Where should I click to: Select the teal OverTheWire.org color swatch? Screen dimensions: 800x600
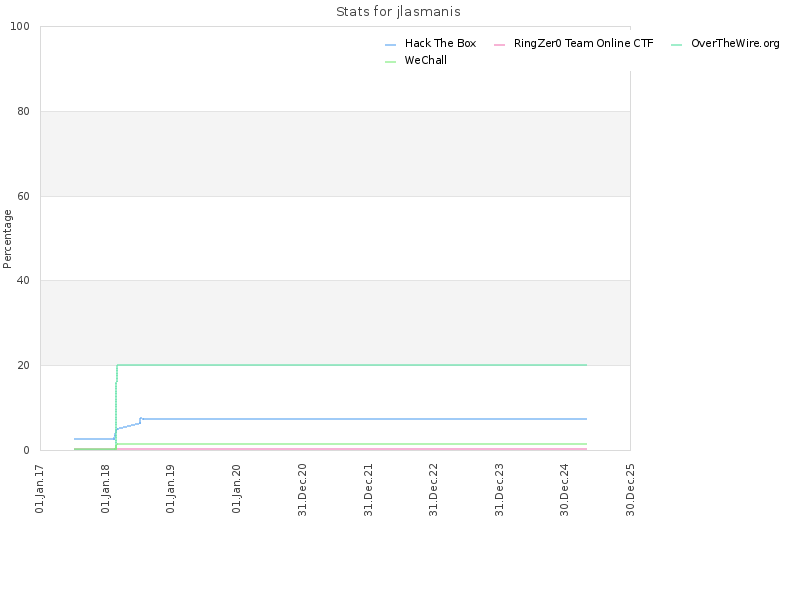[677, 45]
